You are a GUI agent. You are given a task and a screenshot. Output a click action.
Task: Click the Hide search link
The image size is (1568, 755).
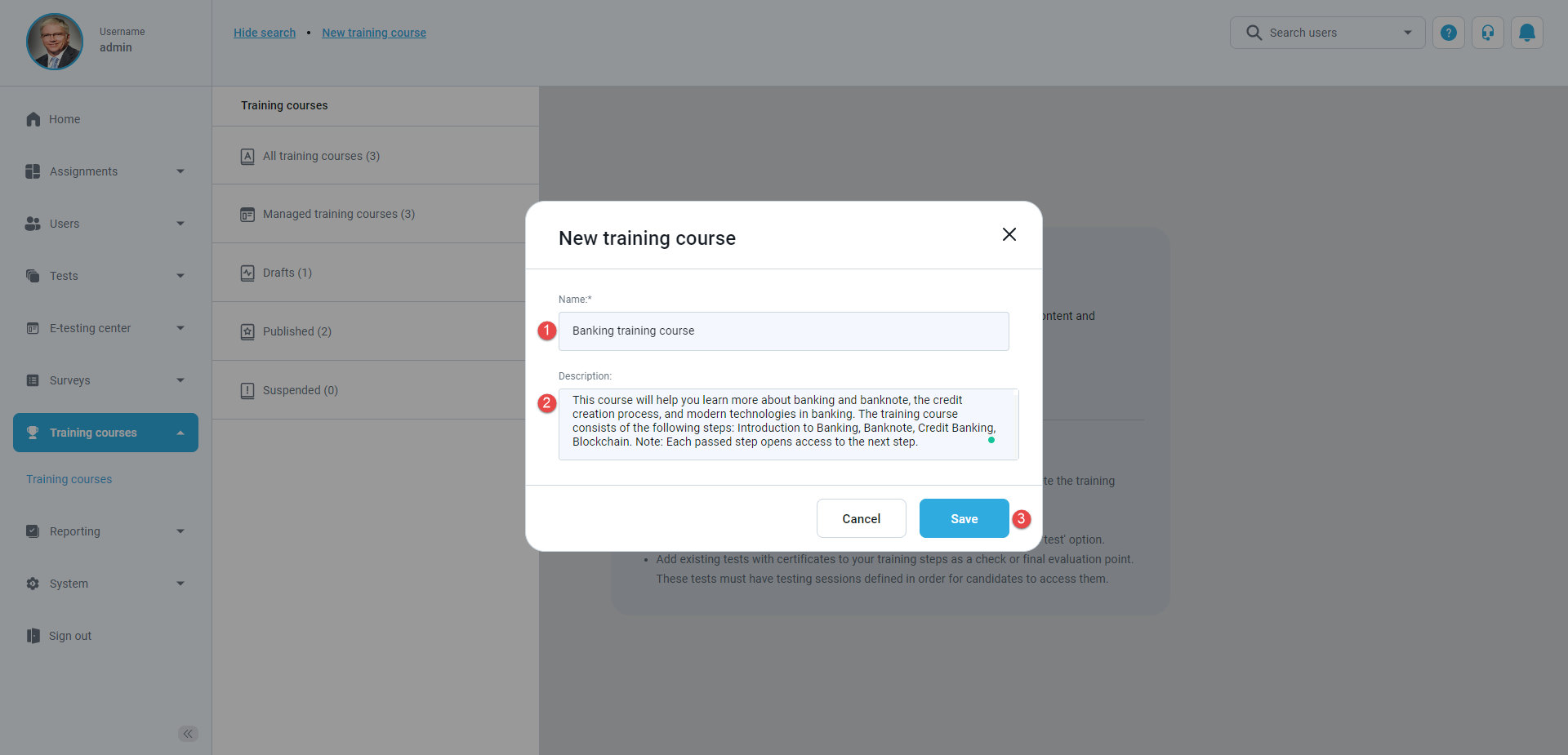pyautogui.click(x=265, y=33)
